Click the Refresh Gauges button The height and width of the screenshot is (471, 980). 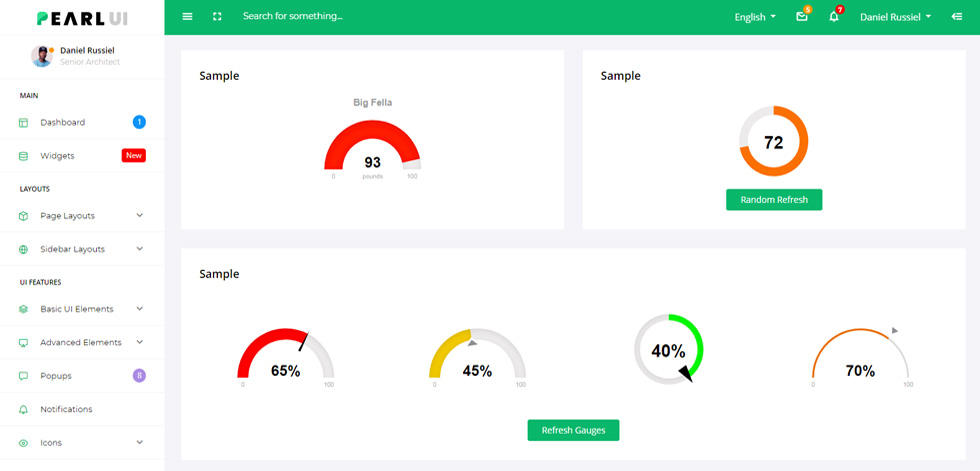coord(573,430)
